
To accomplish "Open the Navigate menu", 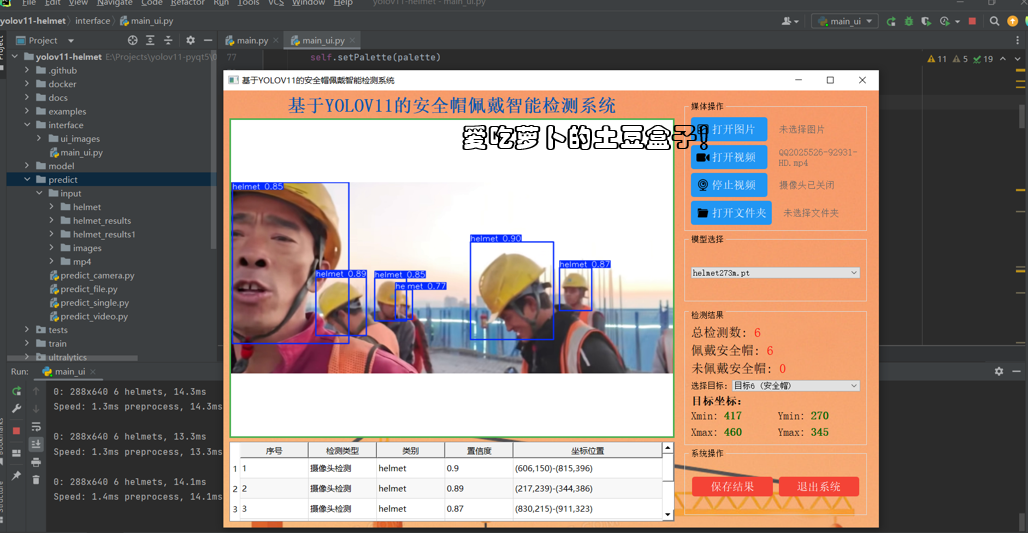I will (x=114, y=3).
